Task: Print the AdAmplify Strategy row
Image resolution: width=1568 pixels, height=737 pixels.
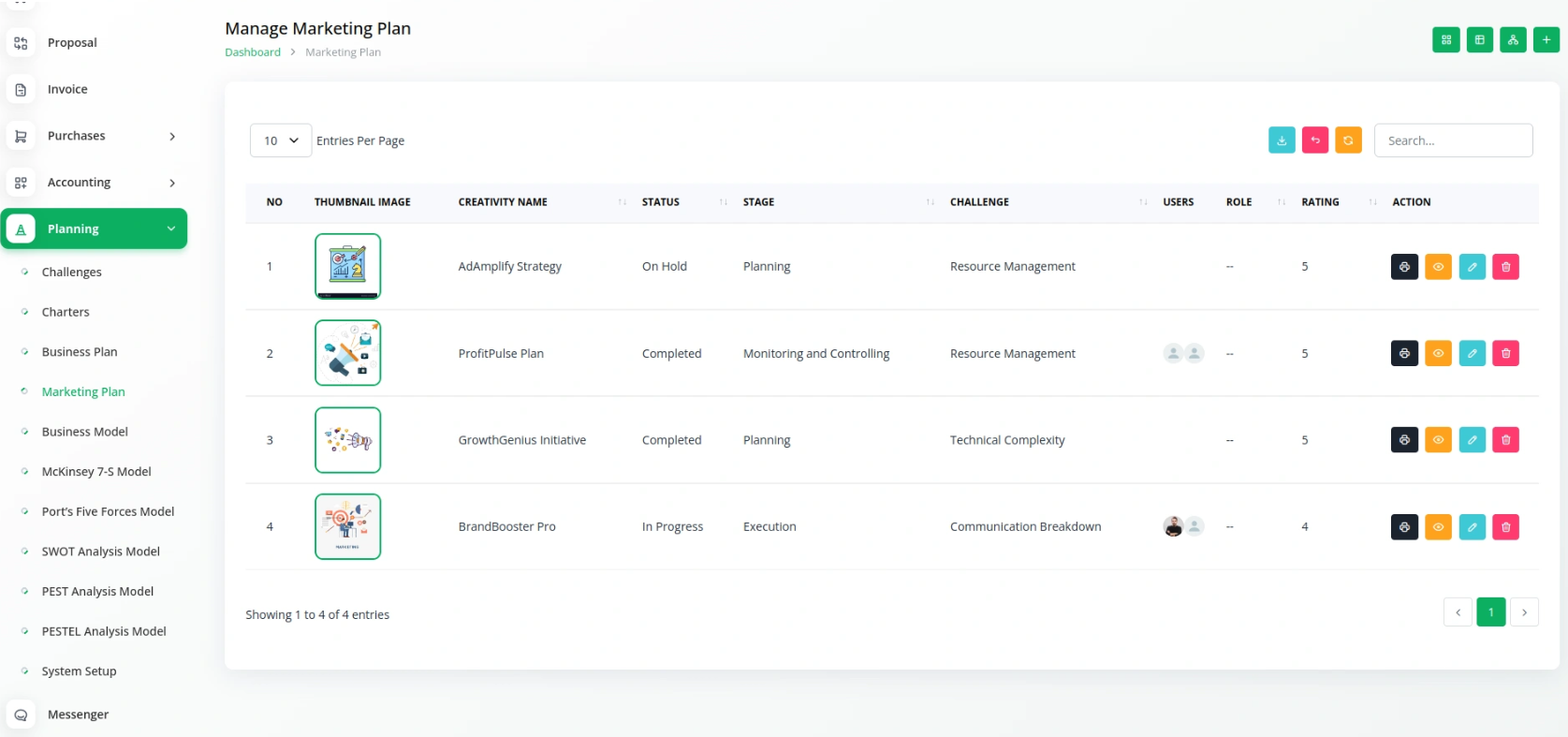Action: point(1404,267)
